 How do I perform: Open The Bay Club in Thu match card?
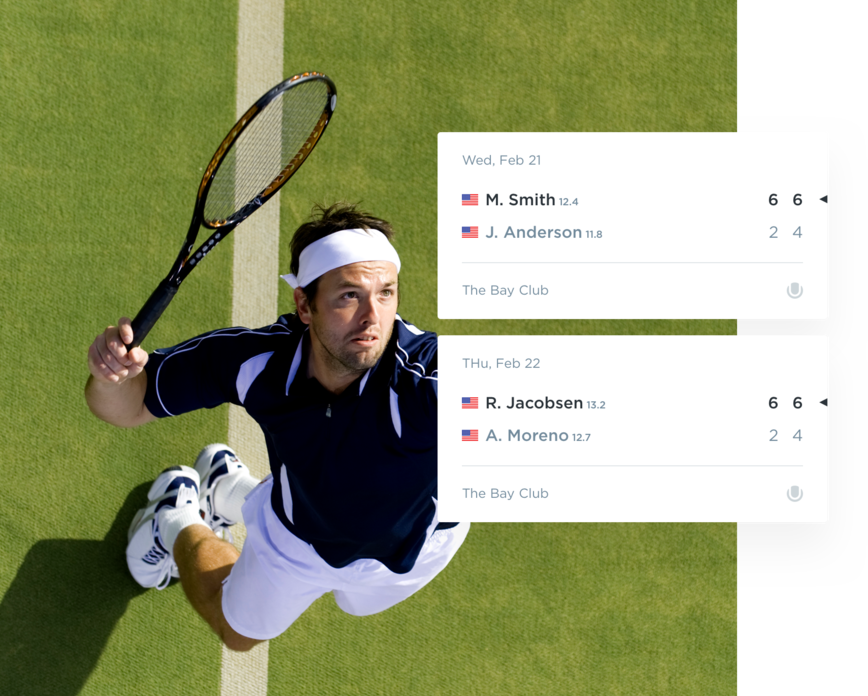(x=505, y=493)
